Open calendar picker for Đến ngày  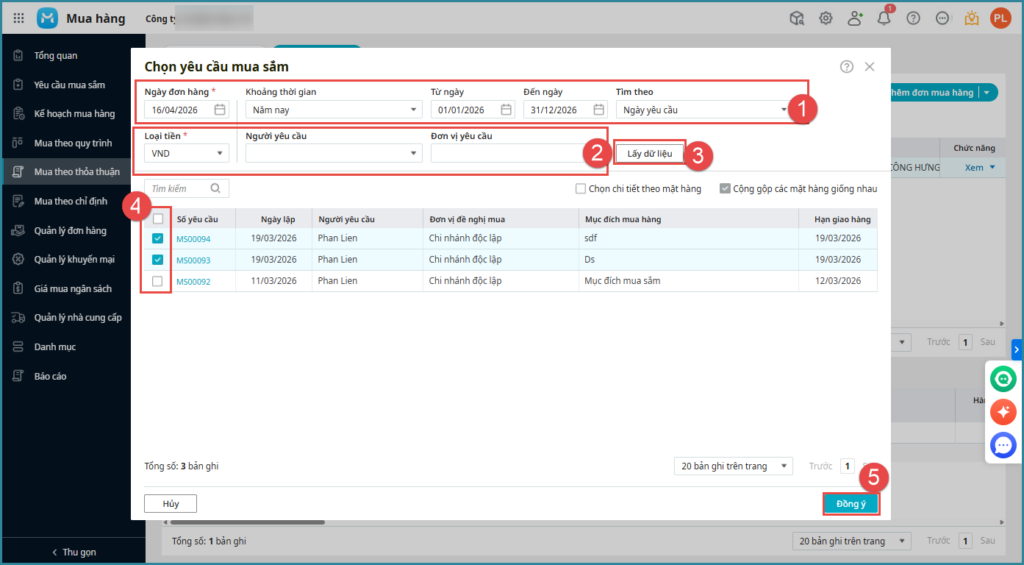pos(599,110)
